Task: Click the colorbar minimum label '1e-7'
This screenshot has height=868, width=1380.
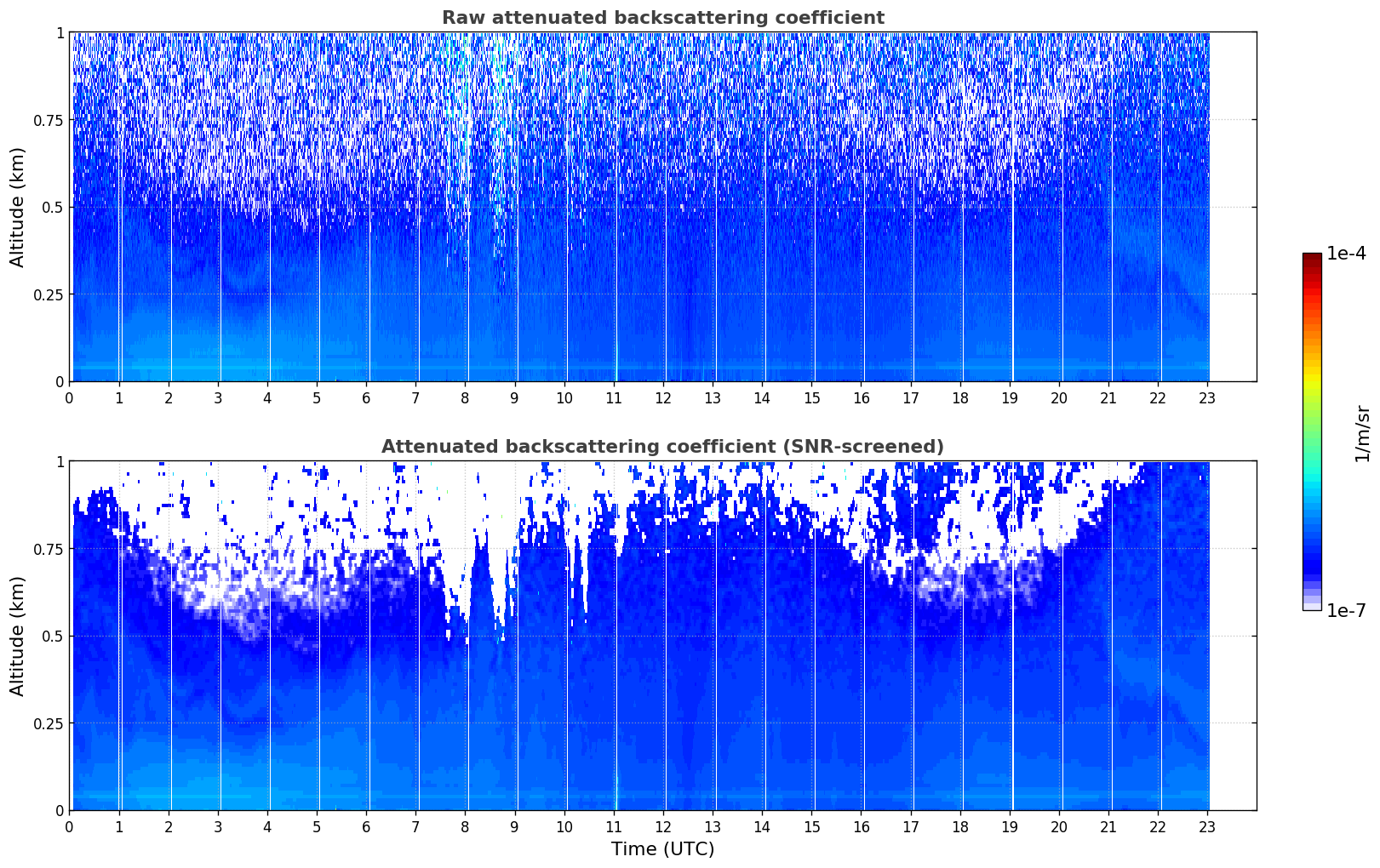Action: [1345, 610]
